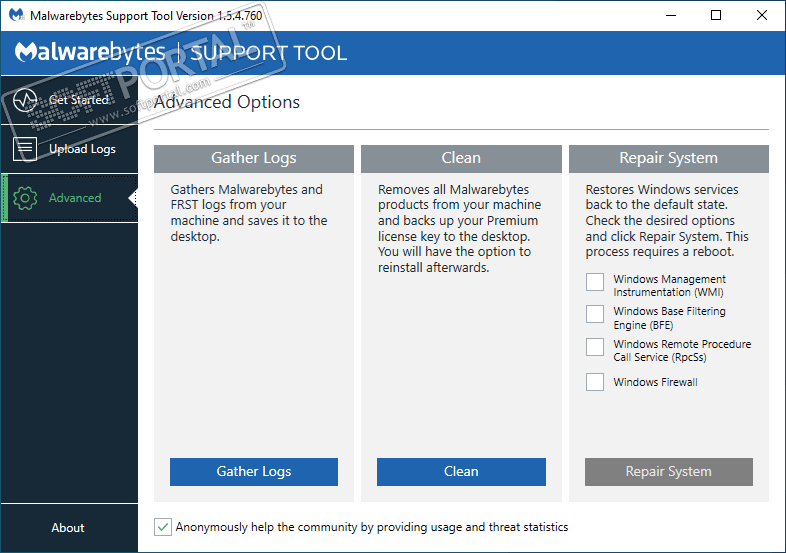Image resolution: width=786 pixels, height=553 pixels.
Task: Close the Malwarebytes Support Tool window
Action: coord(762,15)
